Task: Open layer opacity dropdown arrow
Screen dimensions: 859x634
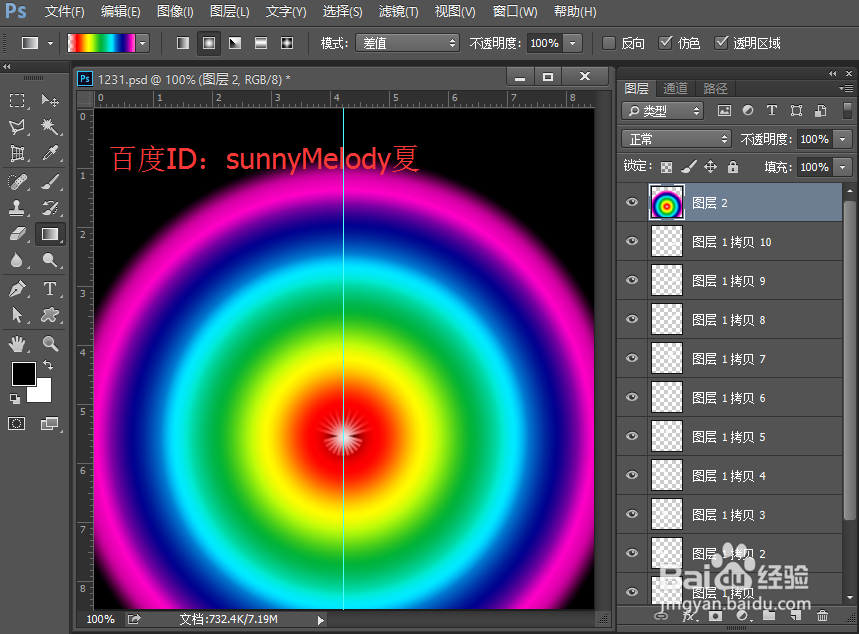Action: pyautogui.click(x=843, y=139)
